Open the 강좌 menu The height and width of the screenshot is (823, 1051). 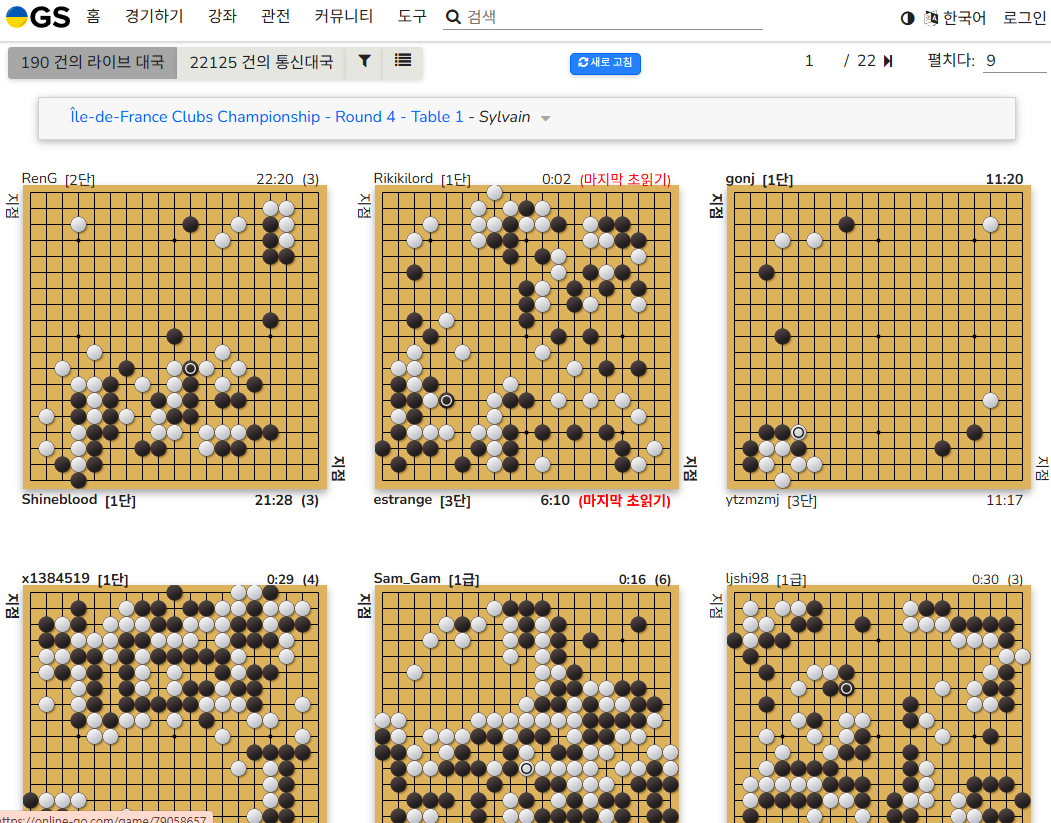pyautogui.click(x=222, y=16)
